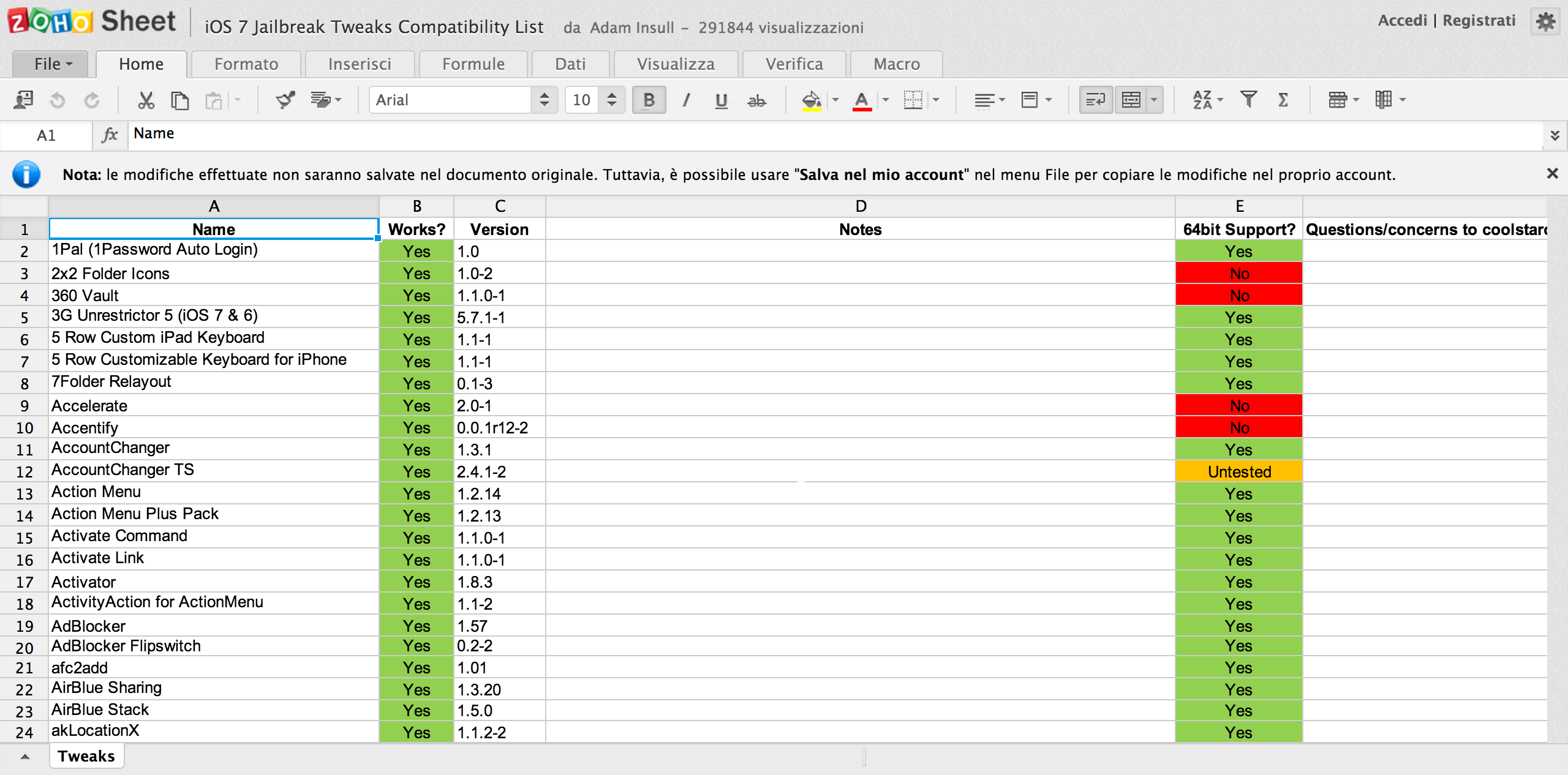Click the blue info icon
The image size is (1568, 775).
(x=26, y=174)
